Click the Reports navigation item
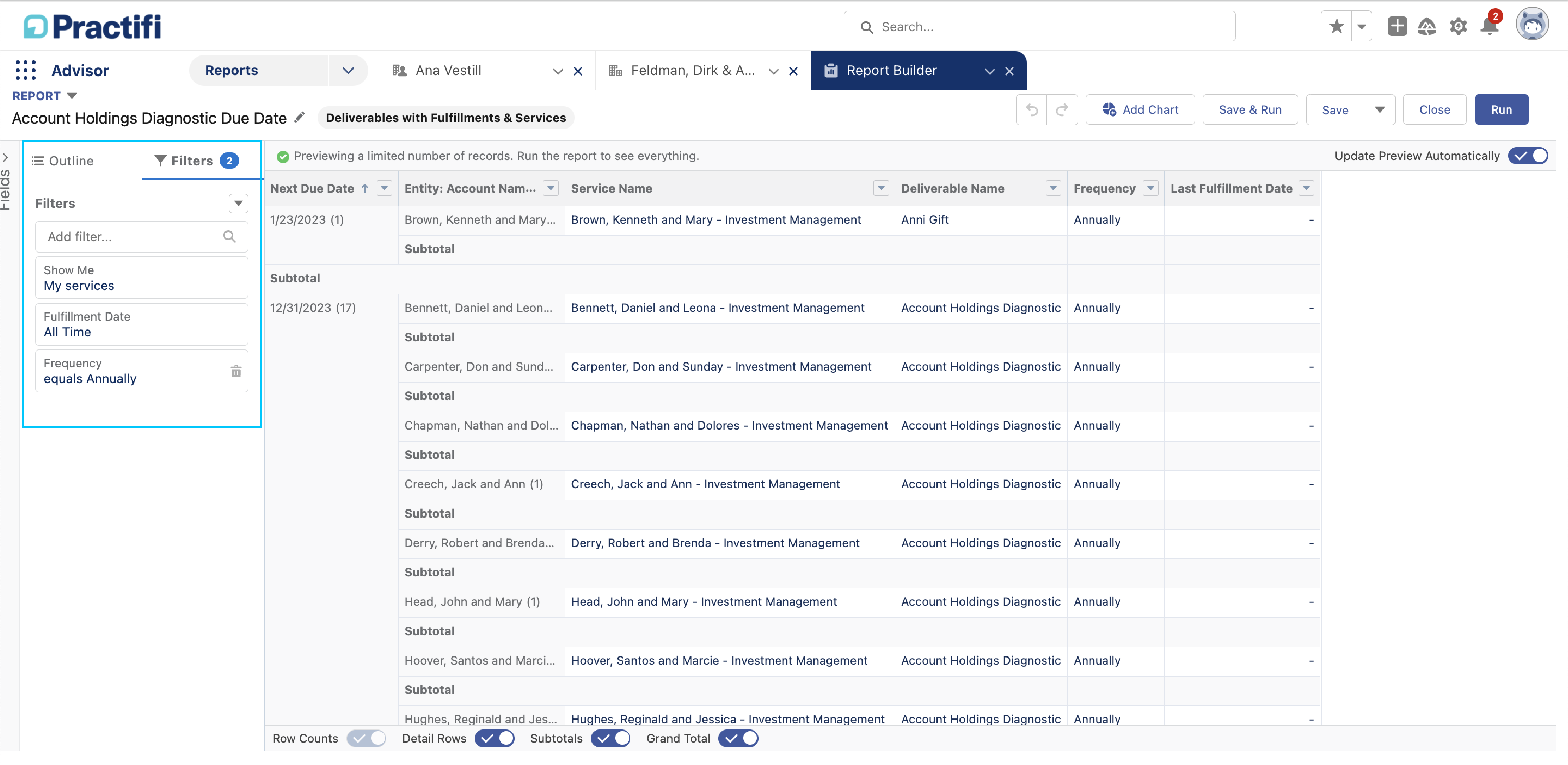Viewport: 1568px width, 765px height. pos(231,71)
